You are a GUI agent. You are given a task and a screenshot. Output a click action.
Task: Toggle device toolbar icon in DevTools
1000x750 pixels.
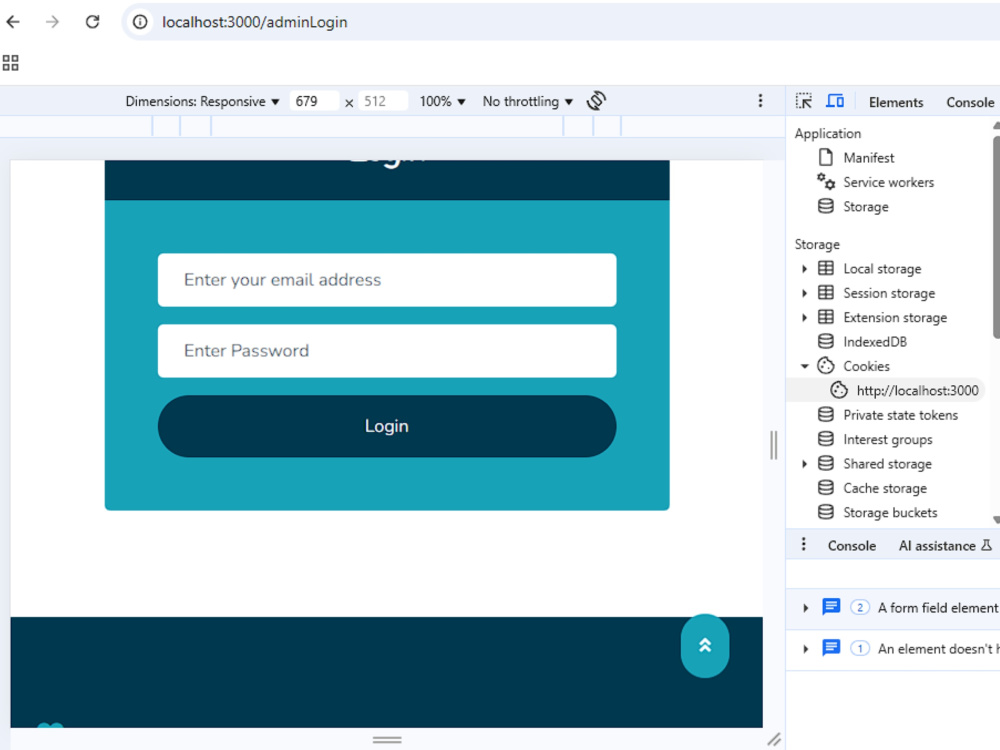[835, 101]
